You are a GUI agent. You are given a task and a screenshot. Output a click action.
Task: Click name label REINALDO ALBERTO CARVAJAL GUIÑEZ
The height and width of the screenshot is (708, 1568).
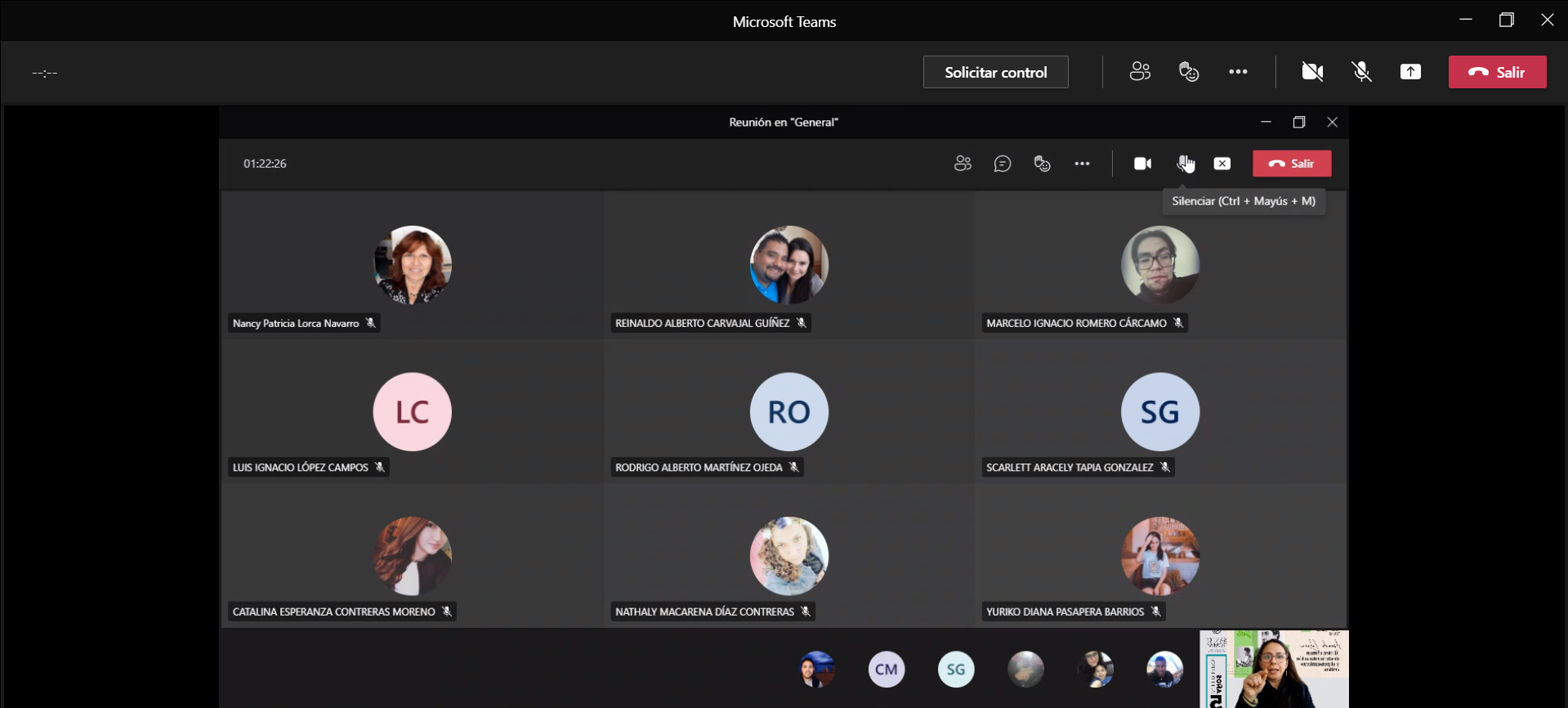(x=702, y=323)
